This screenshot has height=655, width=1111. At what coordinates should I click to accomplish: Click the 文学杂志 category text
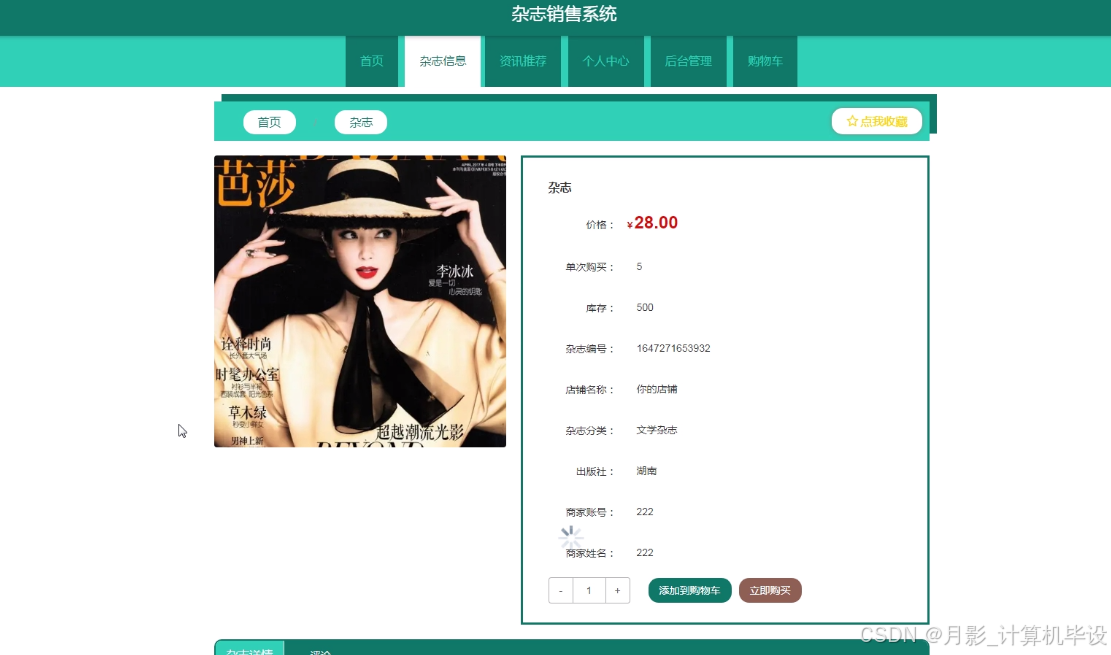coord(655,430)
